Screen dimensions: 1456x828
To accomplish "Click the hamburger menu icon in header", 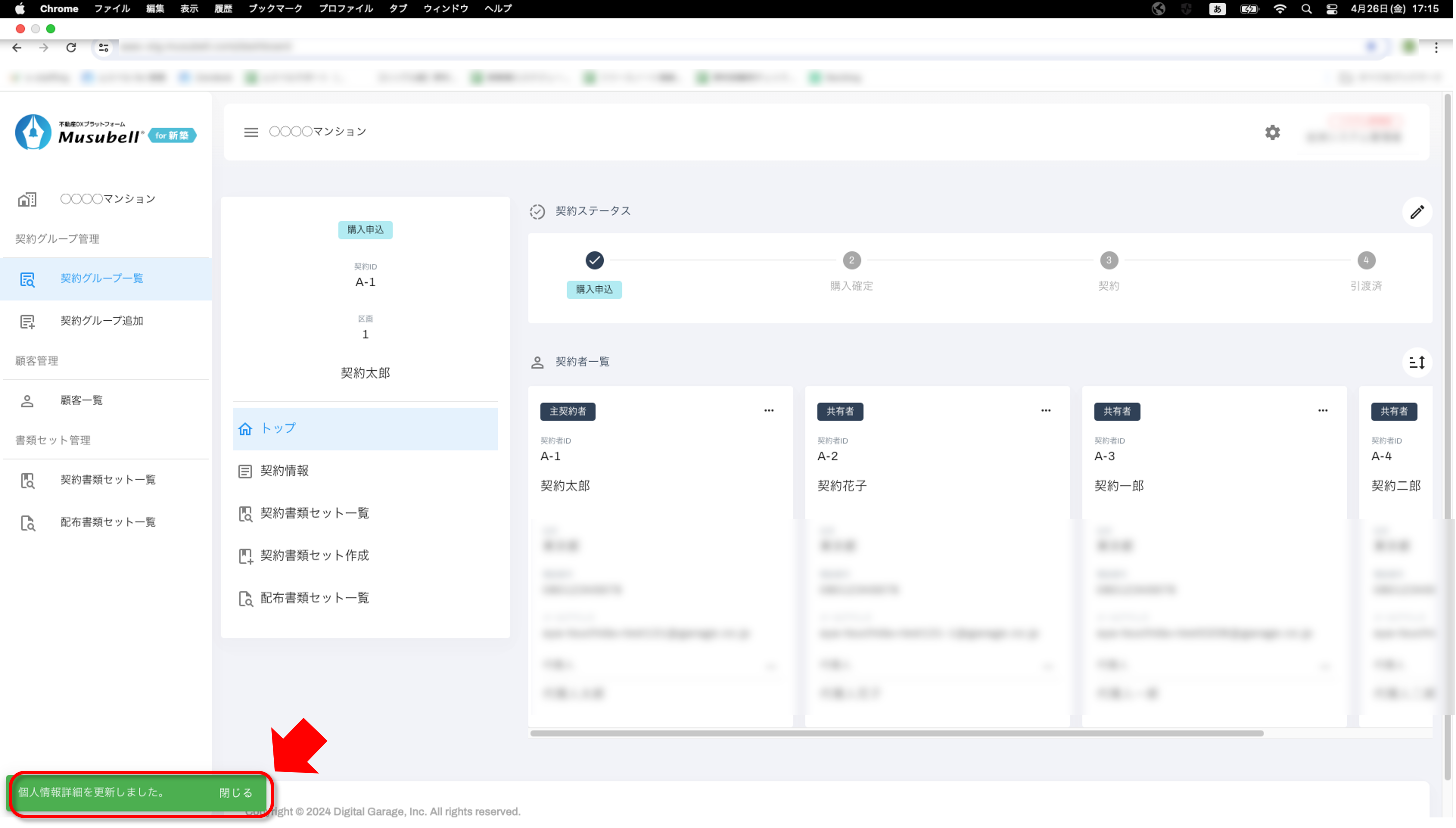I will pyautogui.click(x=251, y=132).
